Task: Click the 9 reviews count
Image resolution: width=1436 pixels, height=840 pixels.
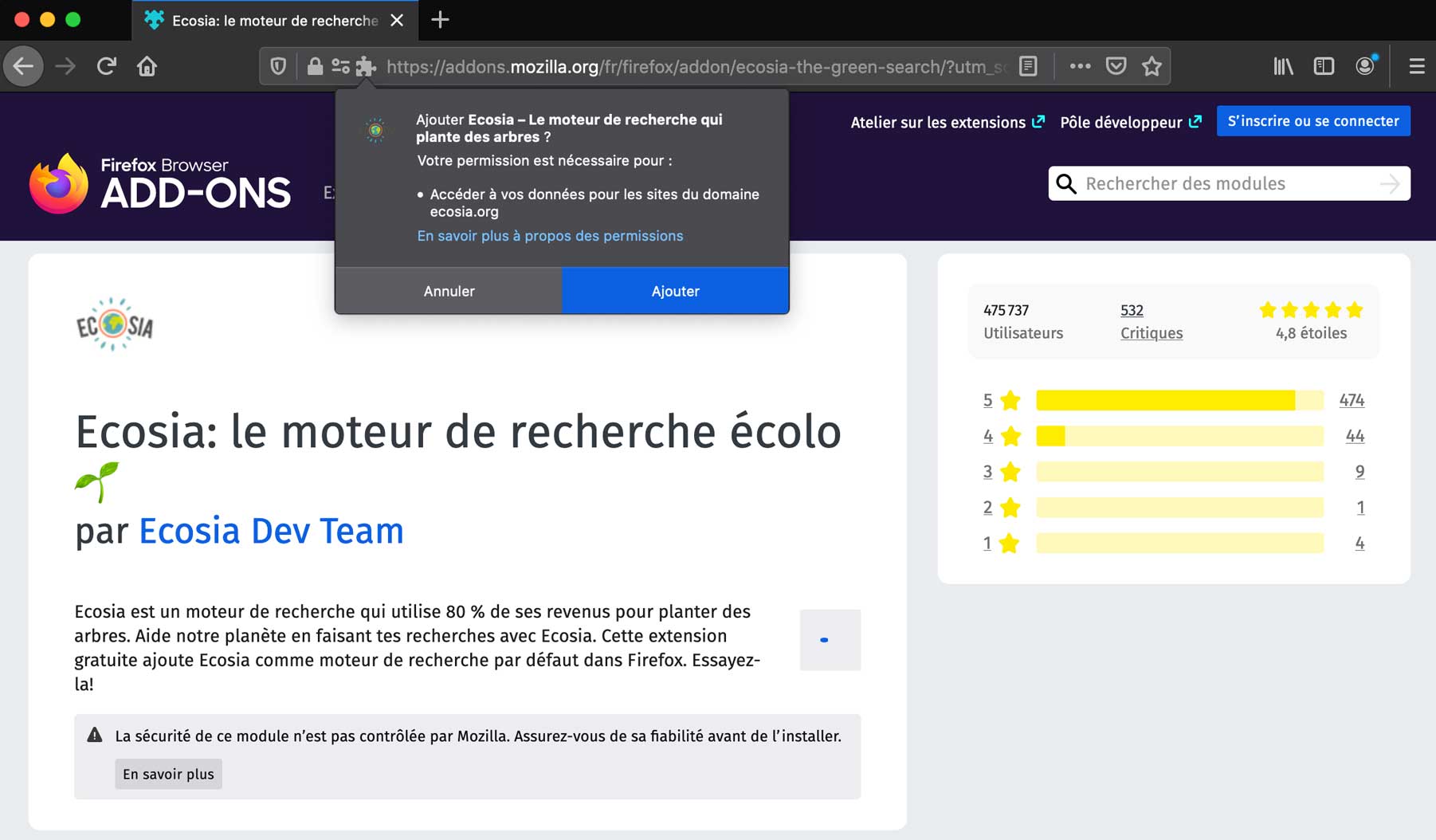Action: pos(1359,472)
